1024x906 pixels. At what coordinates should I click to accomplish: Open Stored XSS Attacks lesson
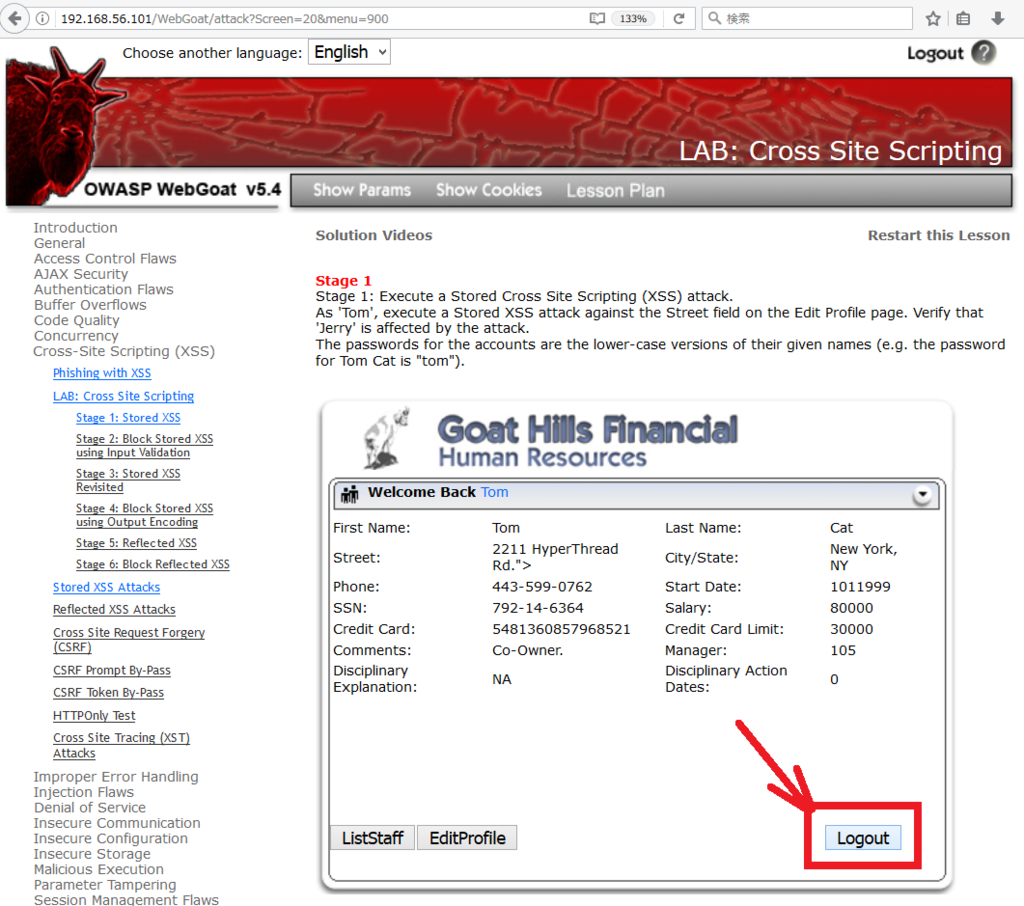106,587
